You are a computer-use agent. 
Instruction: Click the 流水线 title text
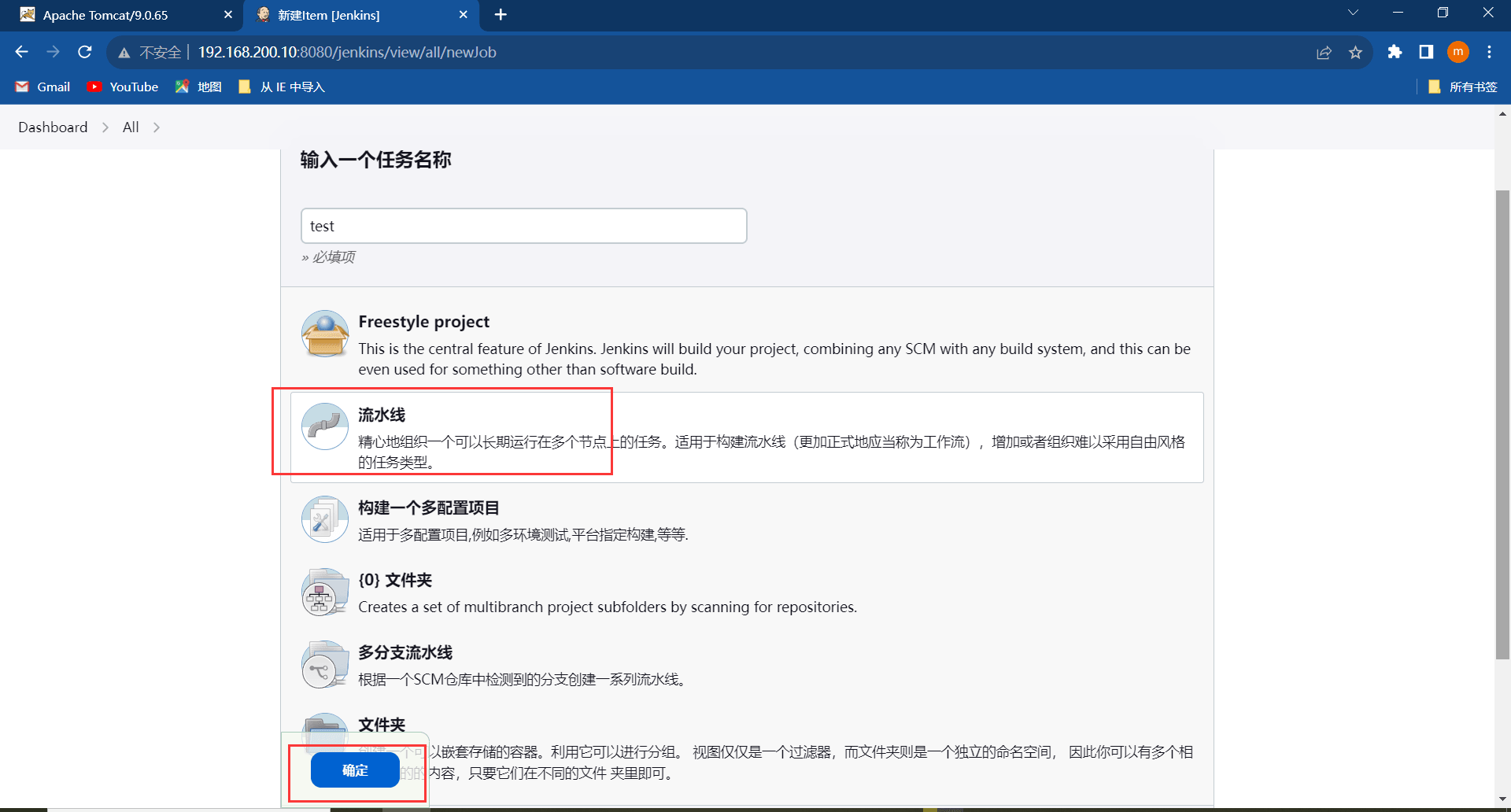(x=382, y=415)
